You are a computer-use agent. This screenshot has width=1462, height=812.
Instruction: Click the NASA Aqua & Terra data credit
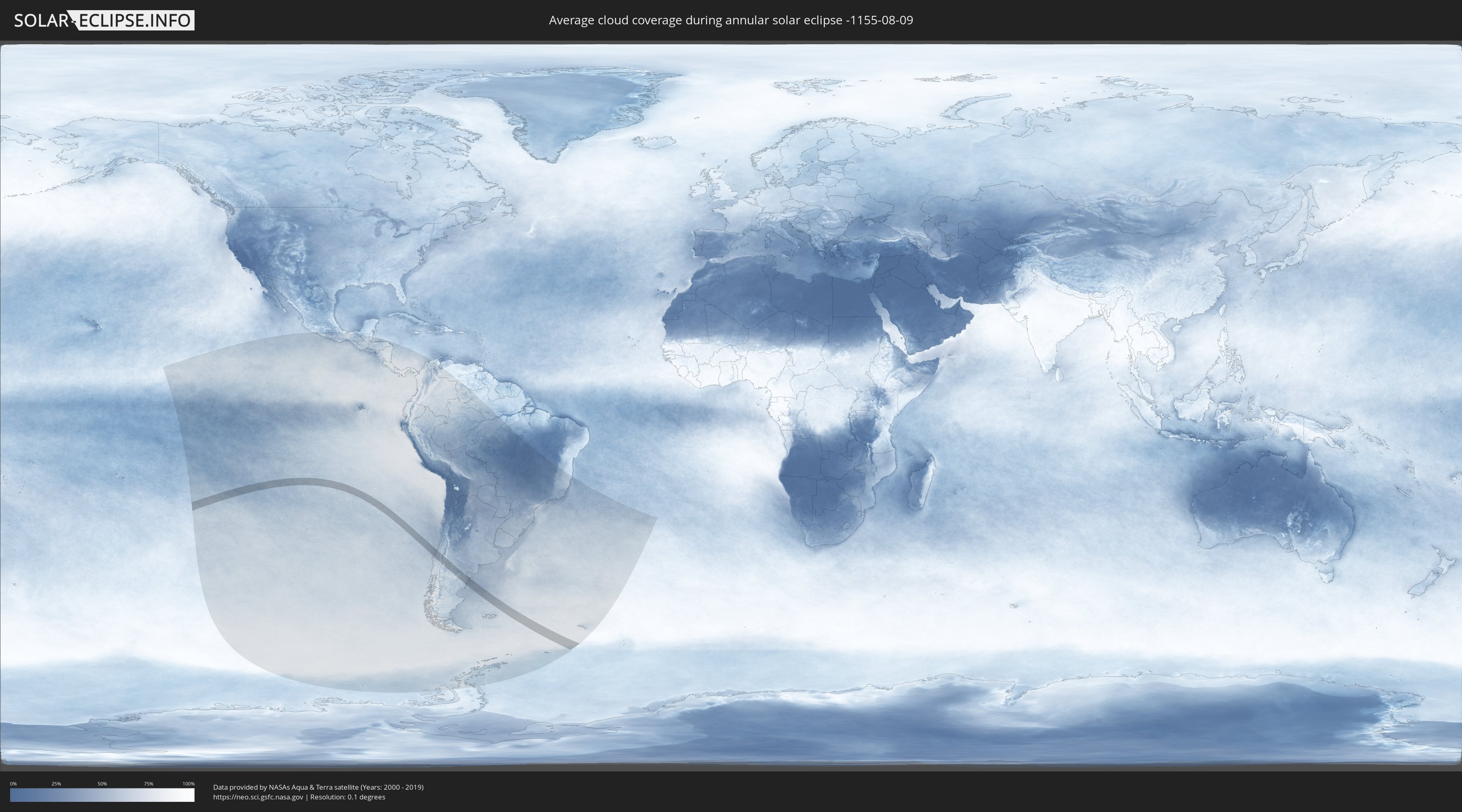coord(318,787)
